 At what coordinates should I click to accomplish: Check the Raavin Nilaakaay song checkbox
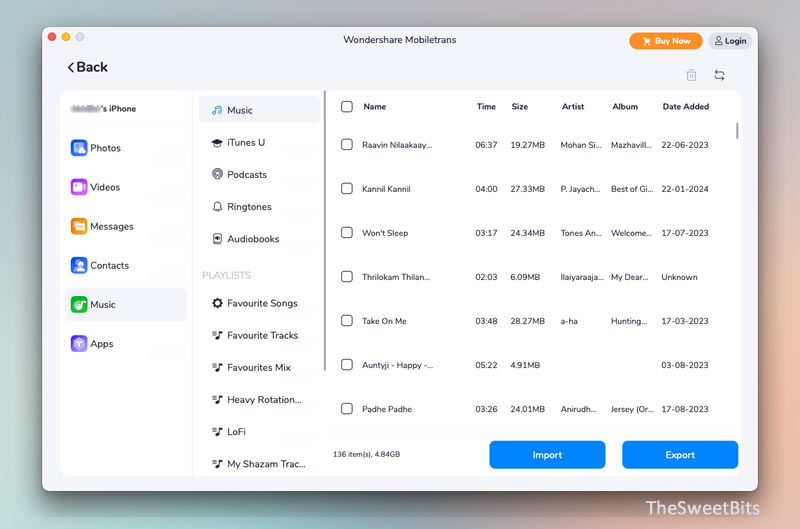click(x=347, y=144)
